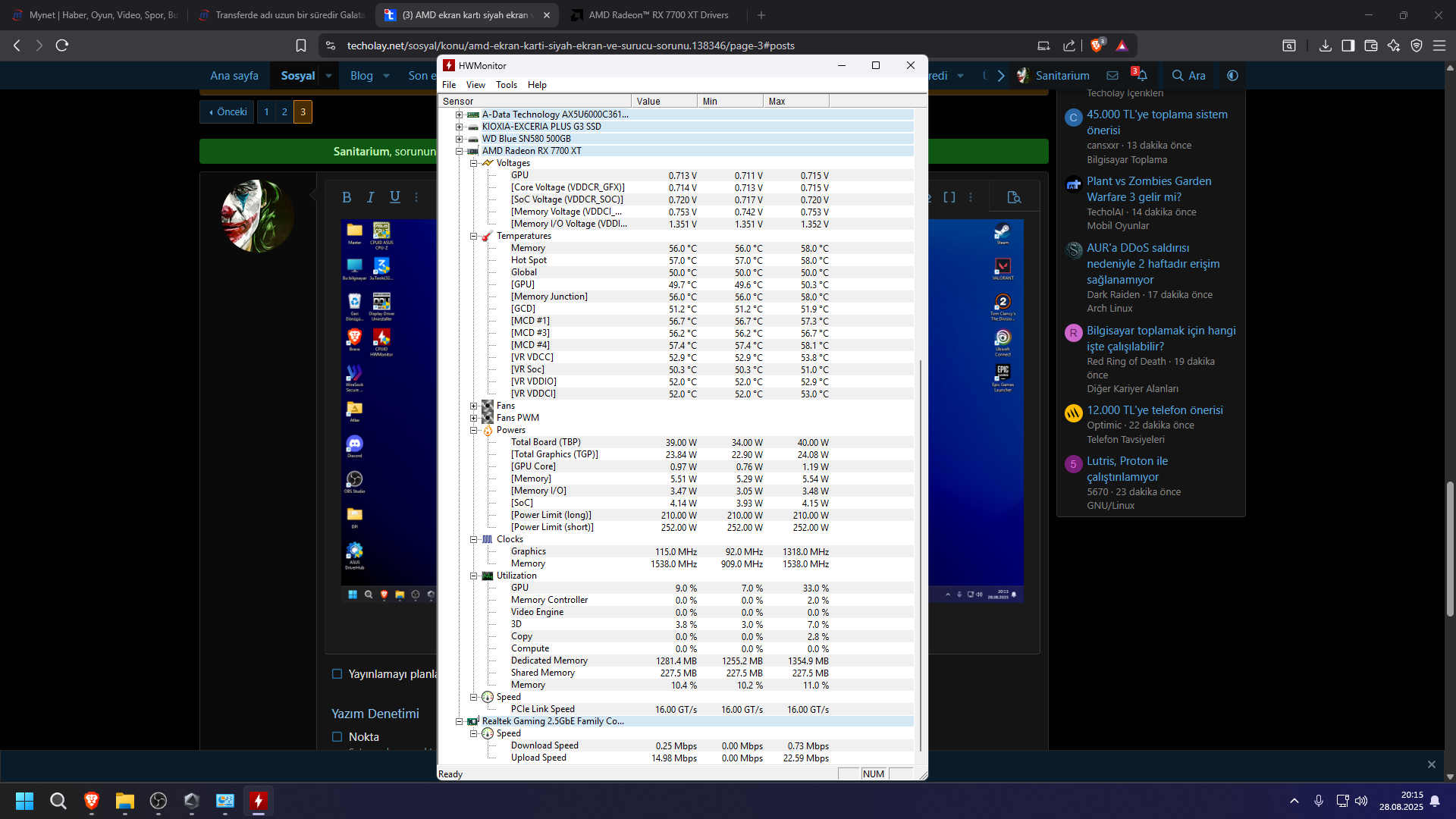Expand the Fans PWM section
The height and width of the screenshot is (819, 1456).
(473, 418)
